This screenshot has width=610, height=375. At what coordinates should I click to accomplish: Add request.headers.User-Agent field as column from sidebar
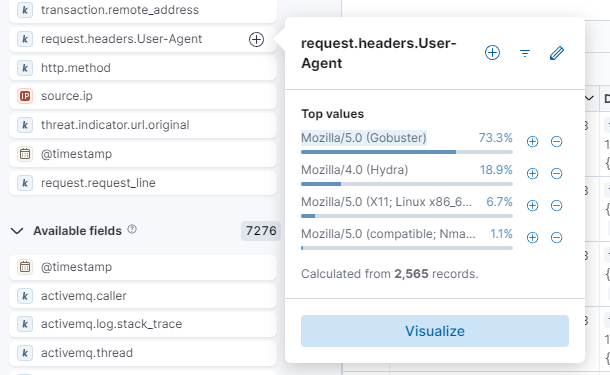point(256,39)
